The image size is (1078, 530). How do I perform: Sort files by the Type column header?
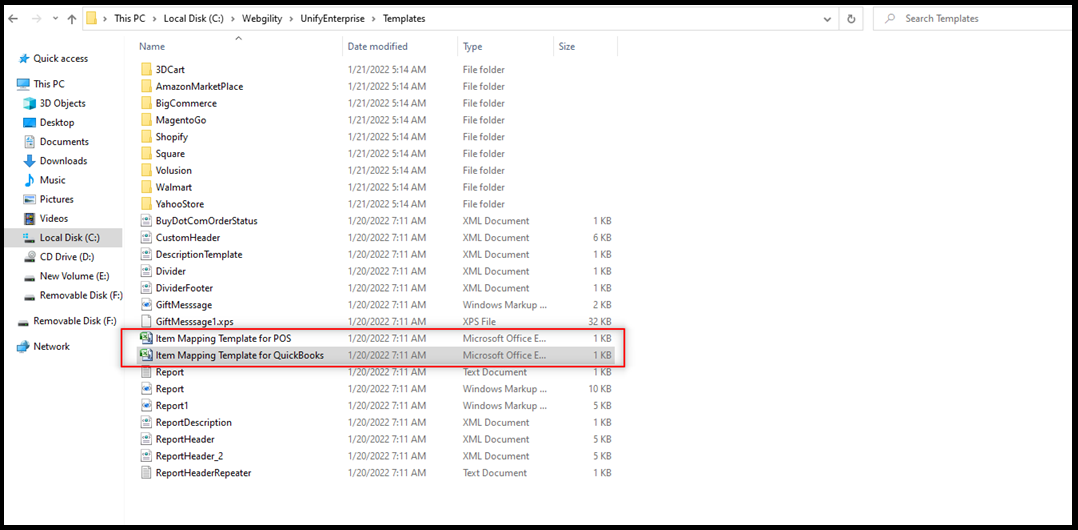(x=473, y=46)
